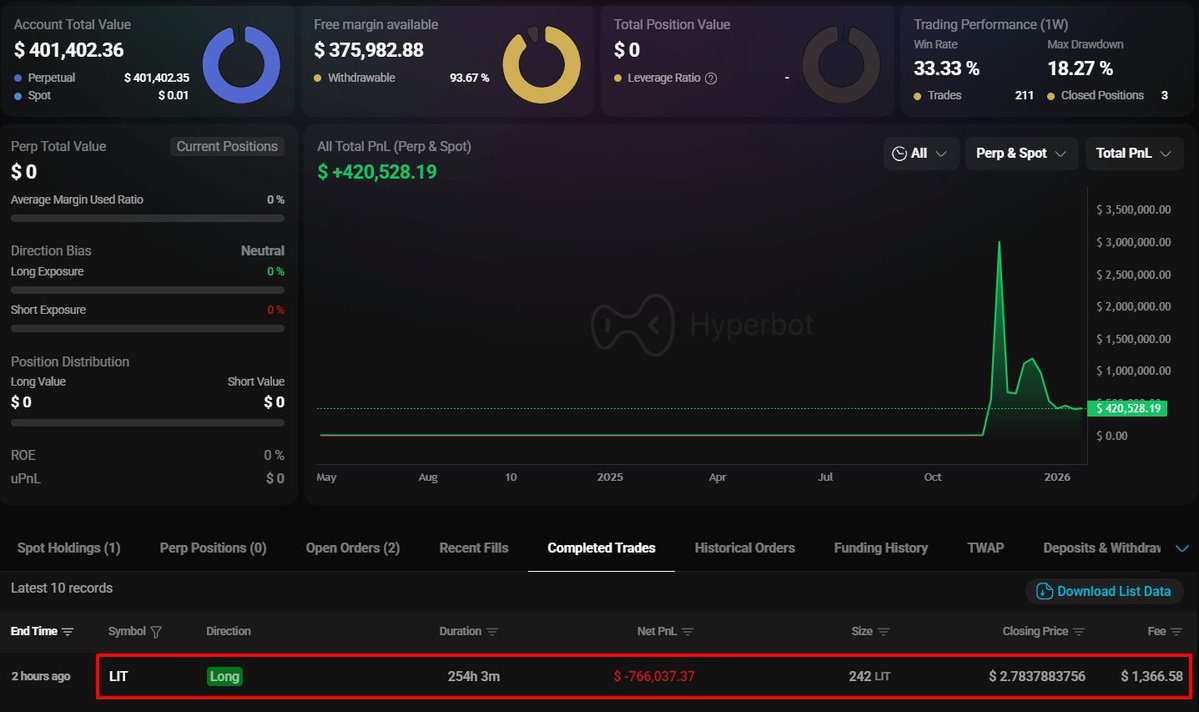
Task: Click the Trades count 211
Action: click(1024, 96)
